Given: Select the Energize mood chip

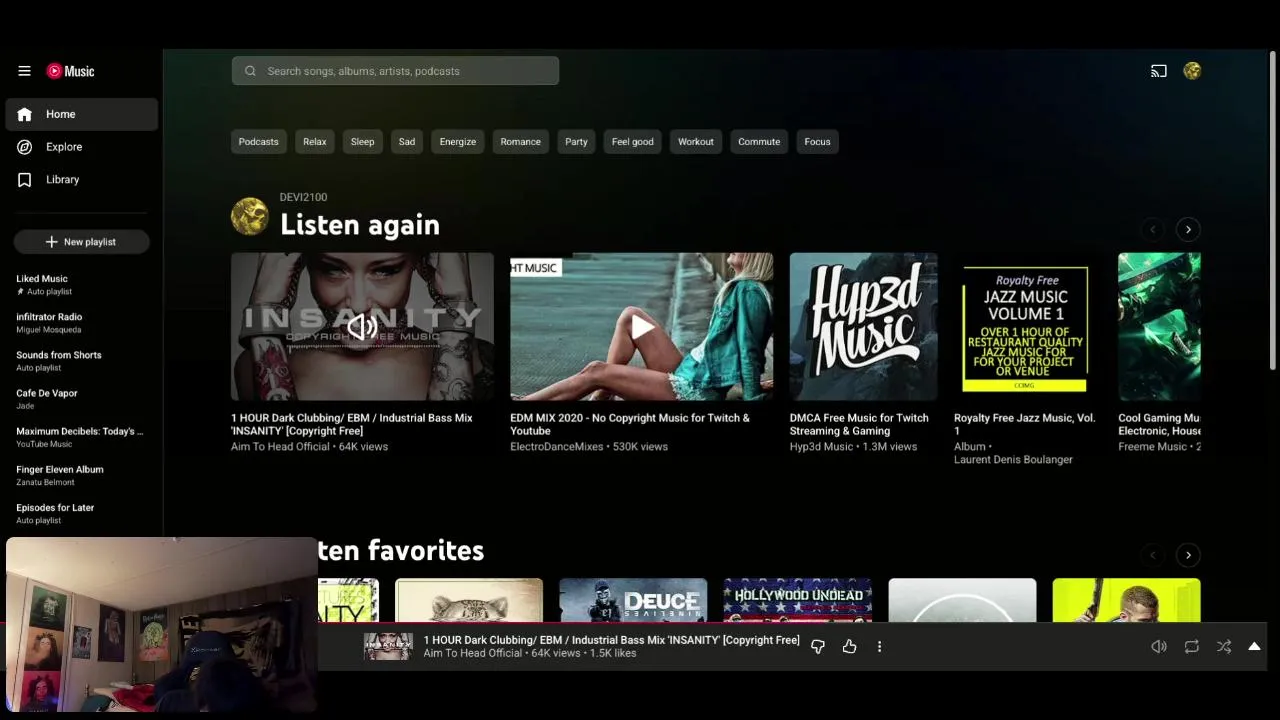Looking at the screenshot, I should (x=458, y=142).
